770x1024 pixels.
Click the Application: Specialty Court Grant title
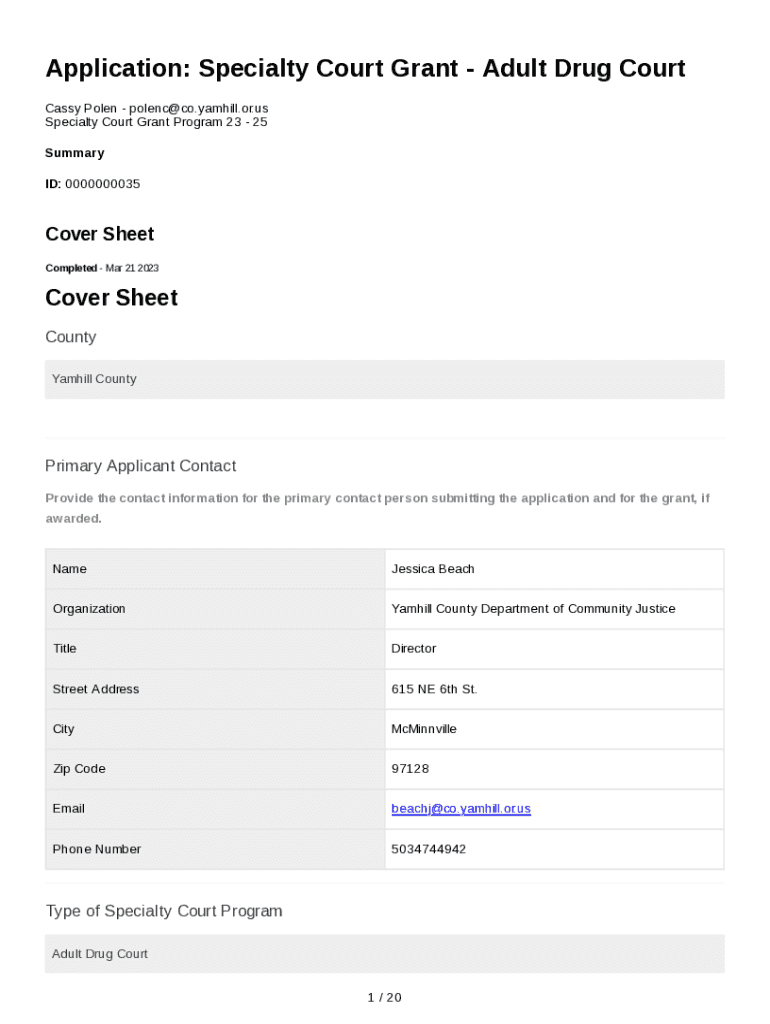click(365, 69)
